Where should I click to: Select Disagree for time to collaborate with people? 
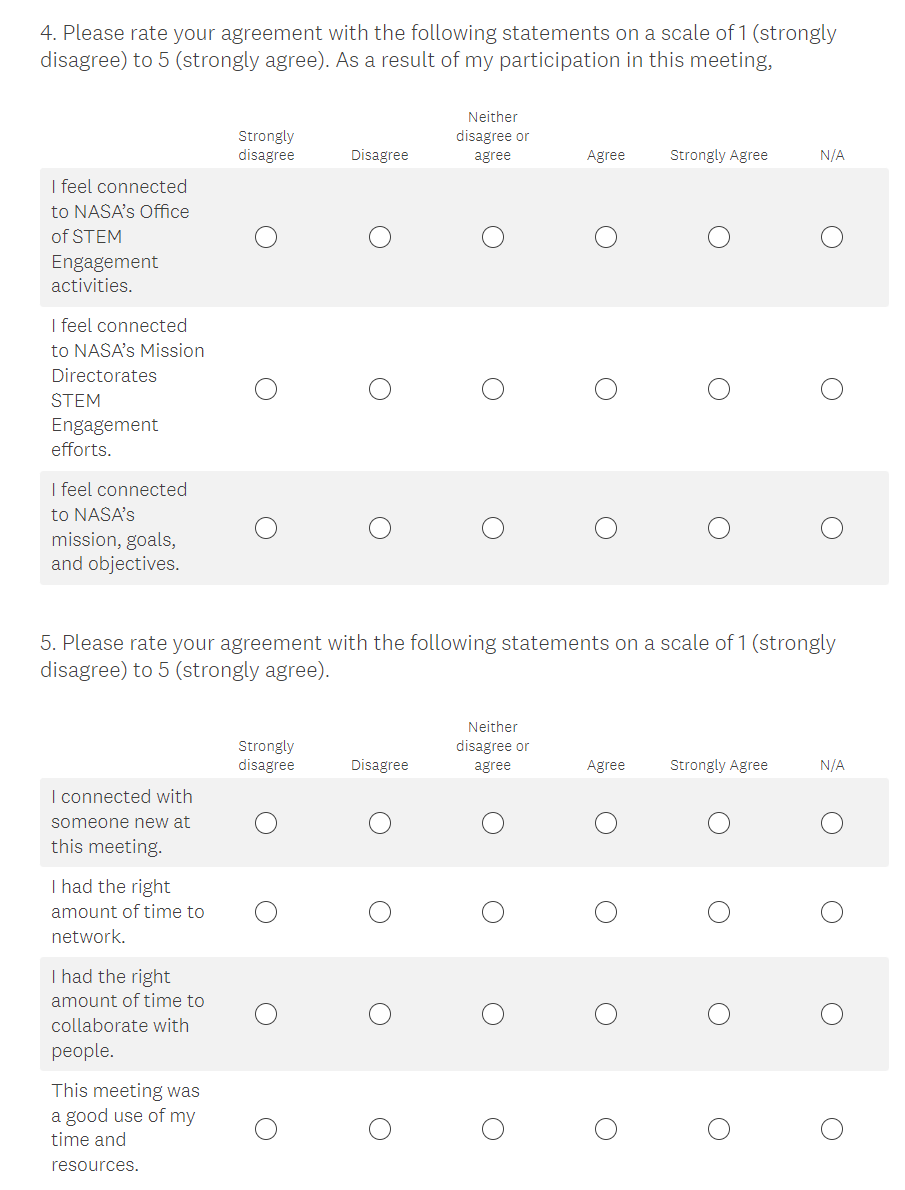click(379, 1014)
